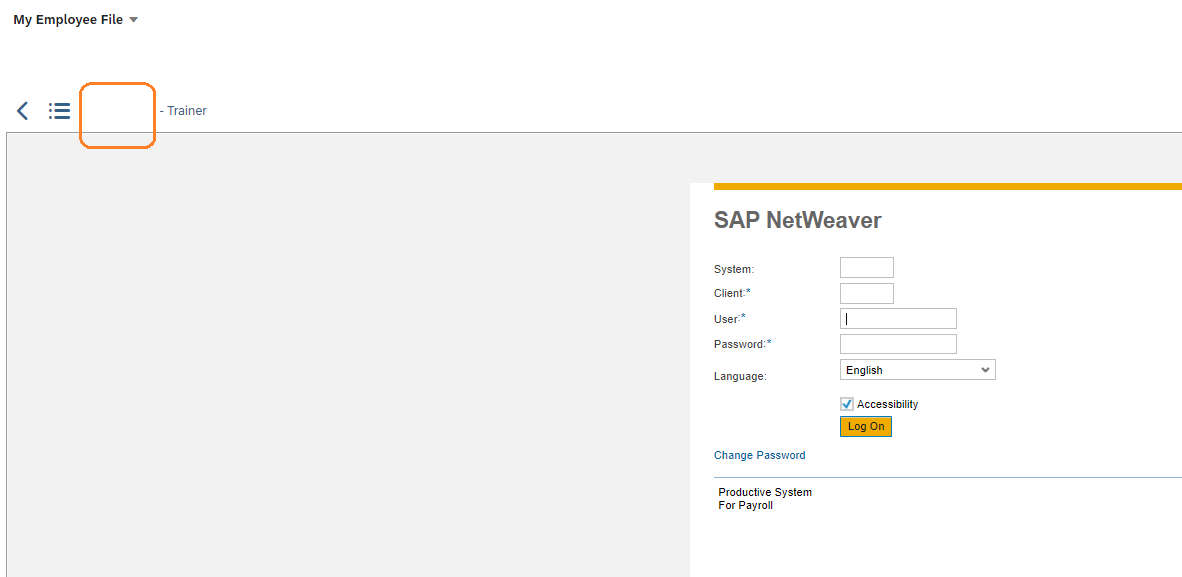Toggle the Accessibility checkbox
This screenshot has height=577, width=1182.
coord(847,404)
